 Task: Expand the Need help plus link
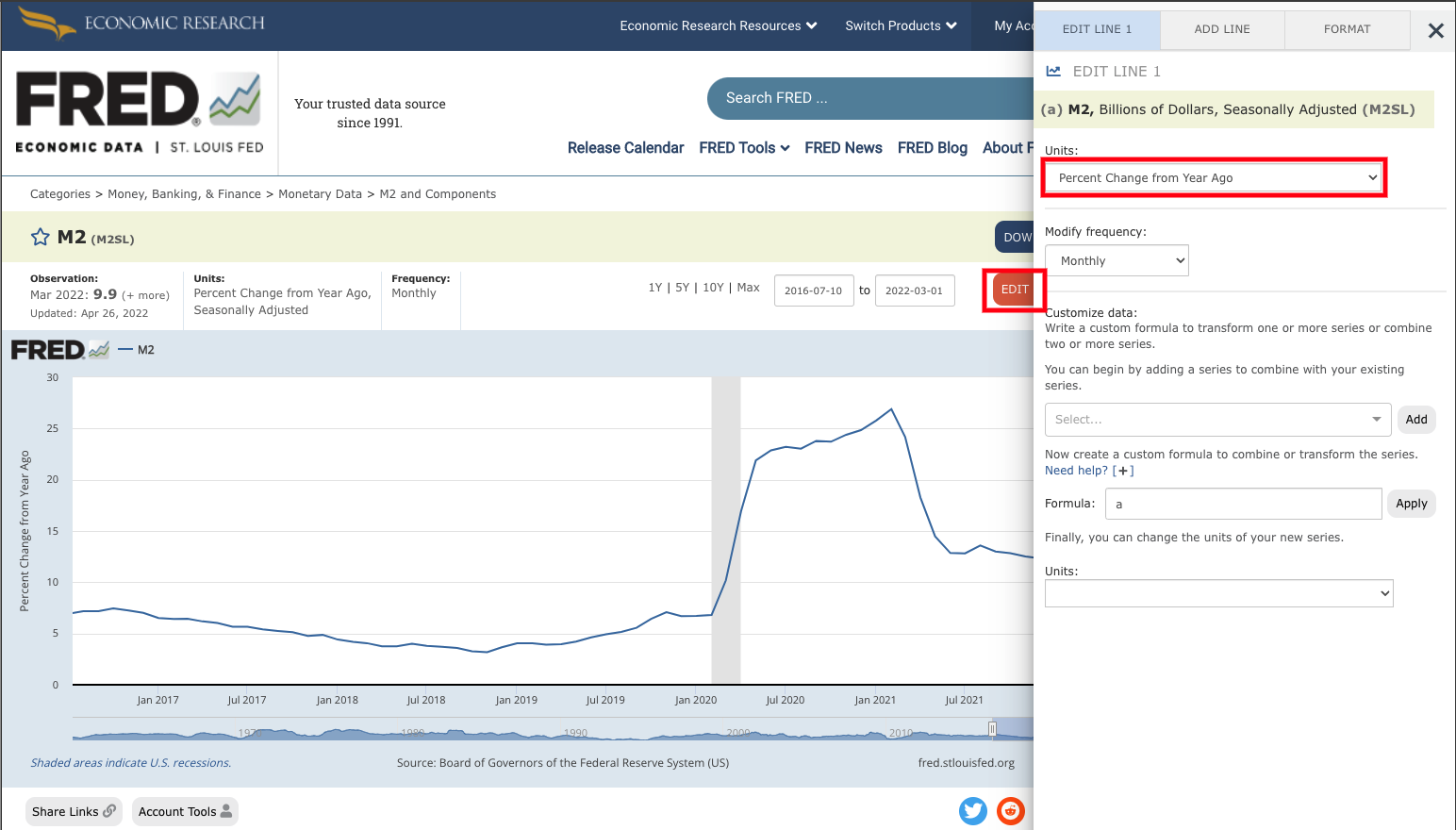[x=1089, y=471]
